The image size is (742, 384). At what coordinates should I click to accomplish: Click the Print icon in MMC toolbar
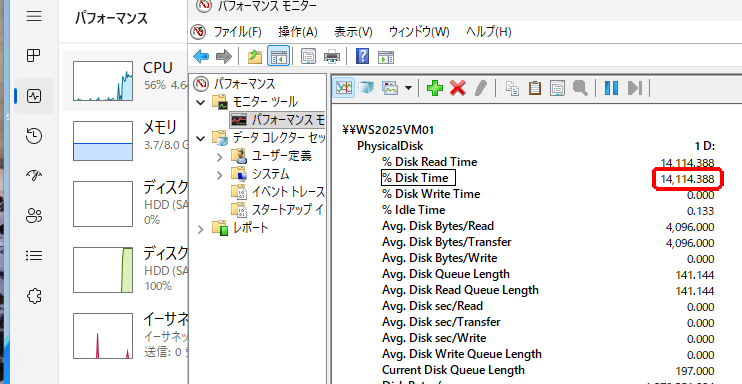click(332, 57)
